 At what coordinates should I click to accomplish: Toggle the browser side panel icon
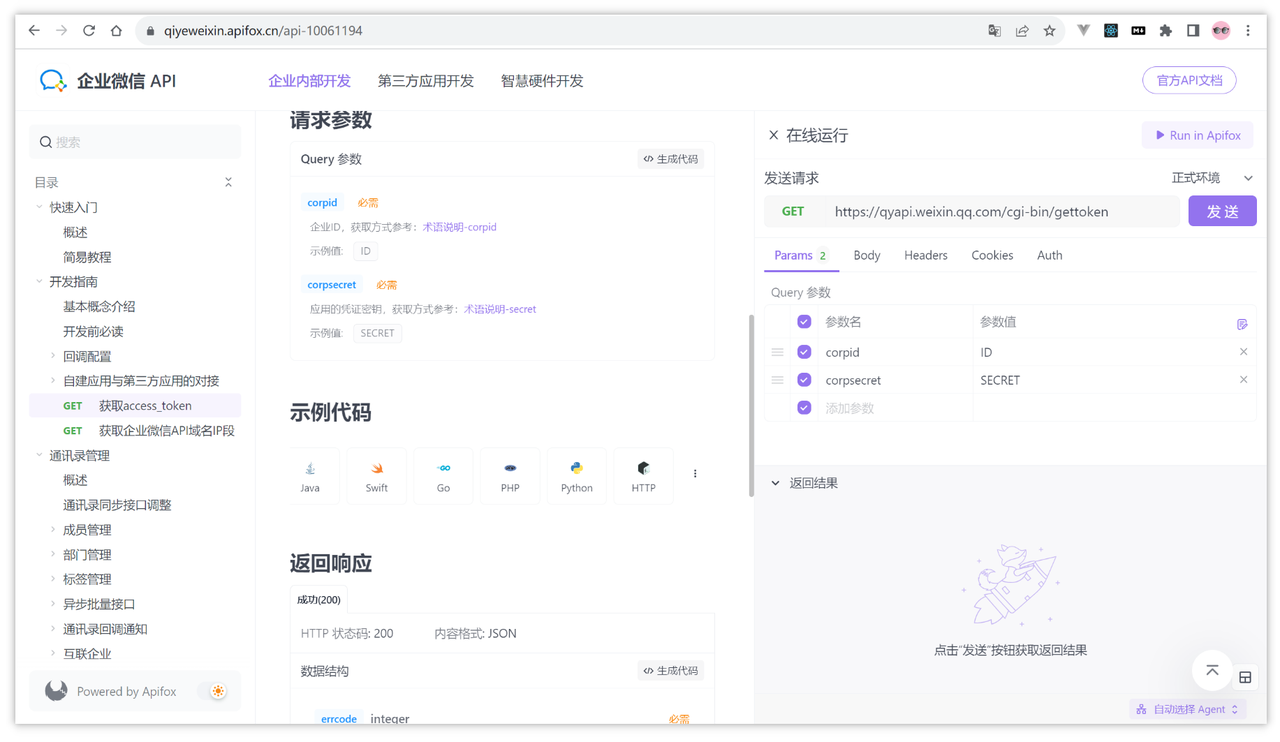1193,31
